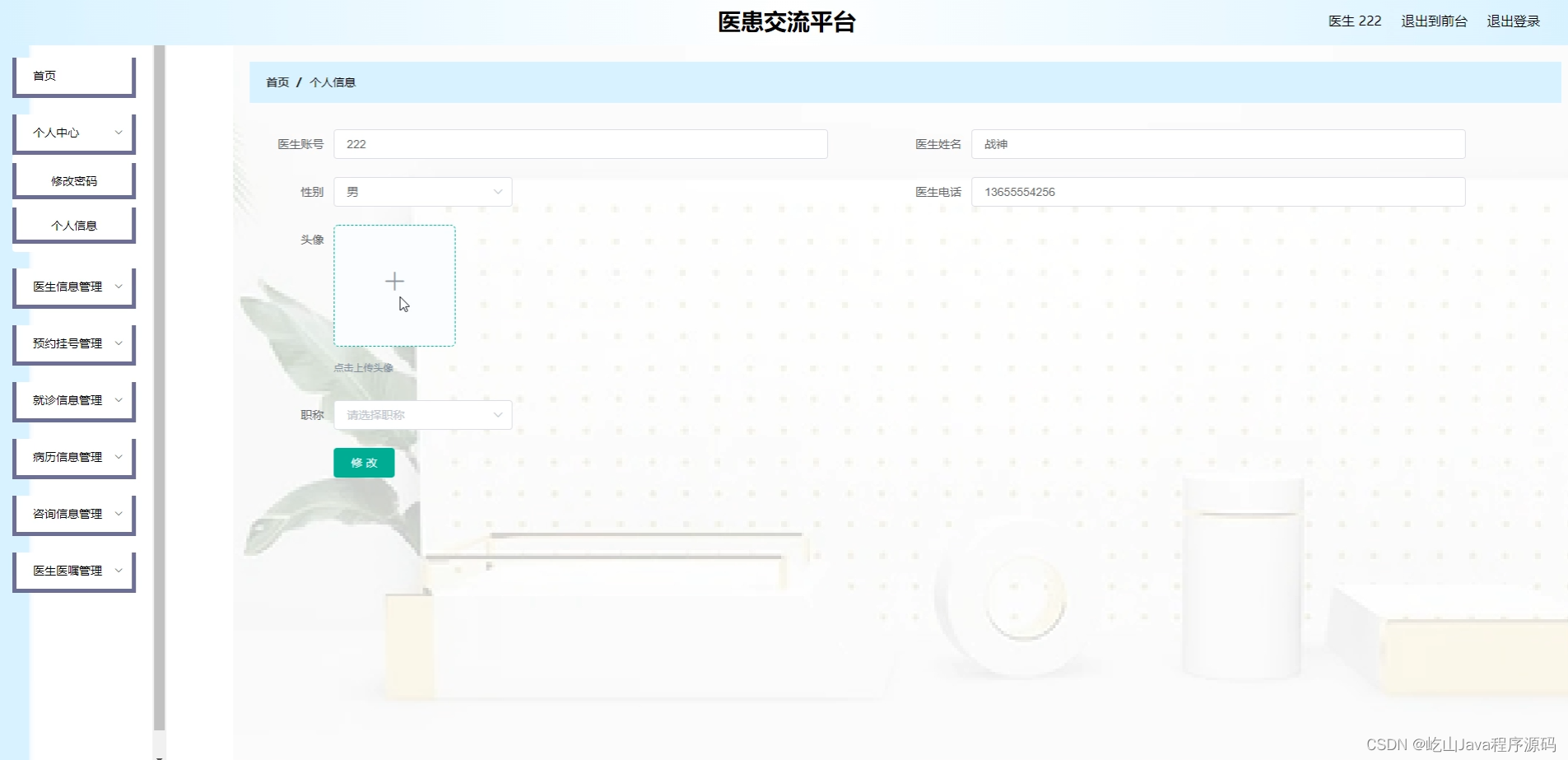Expand the 就诊信息管理 sidebar menu
This screenshot has height=760, width=1568.
[73, 400]
